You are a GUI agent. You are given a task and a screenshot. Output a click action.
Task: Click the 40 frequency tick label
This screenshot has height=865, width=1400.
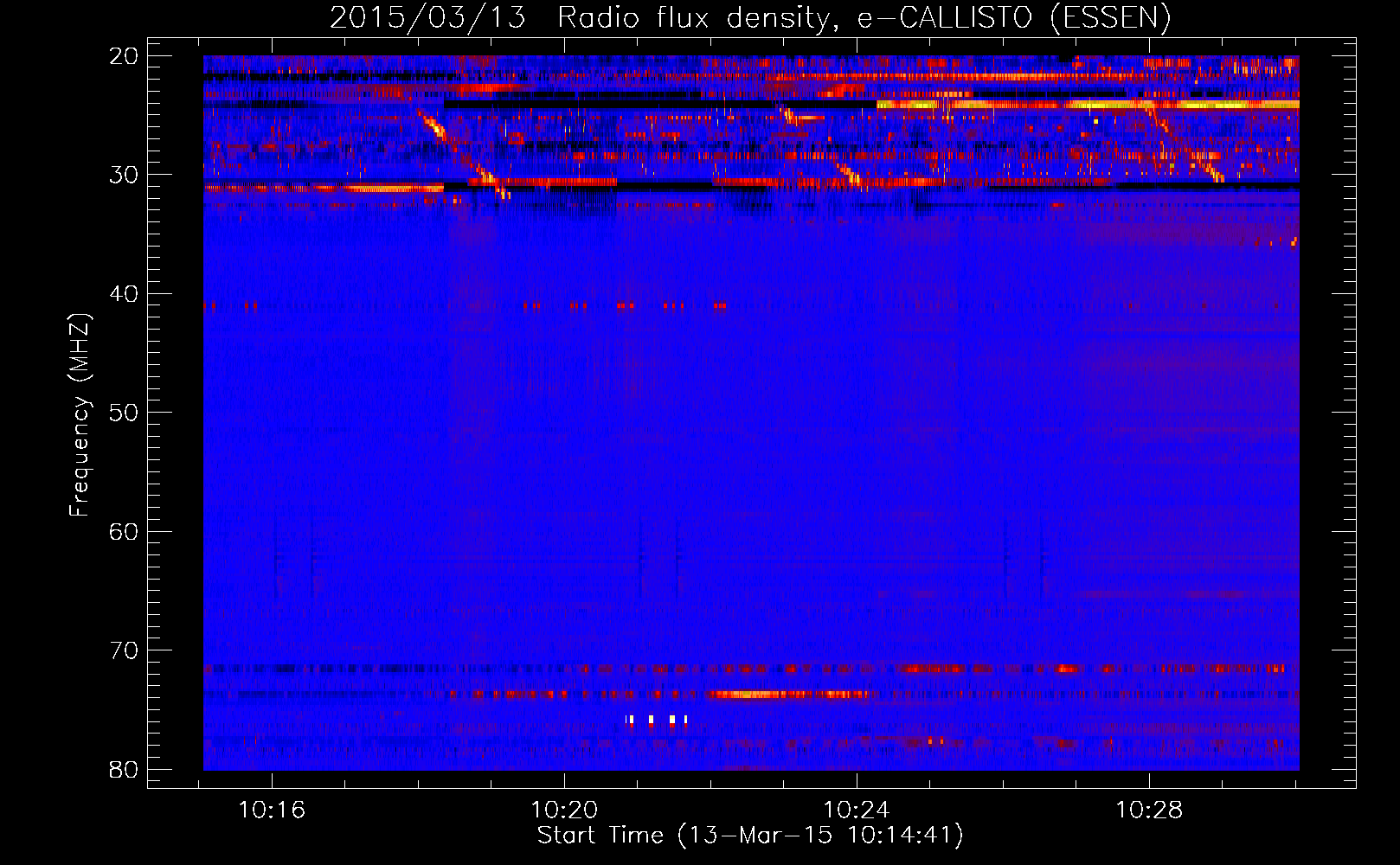click(124, 294)
